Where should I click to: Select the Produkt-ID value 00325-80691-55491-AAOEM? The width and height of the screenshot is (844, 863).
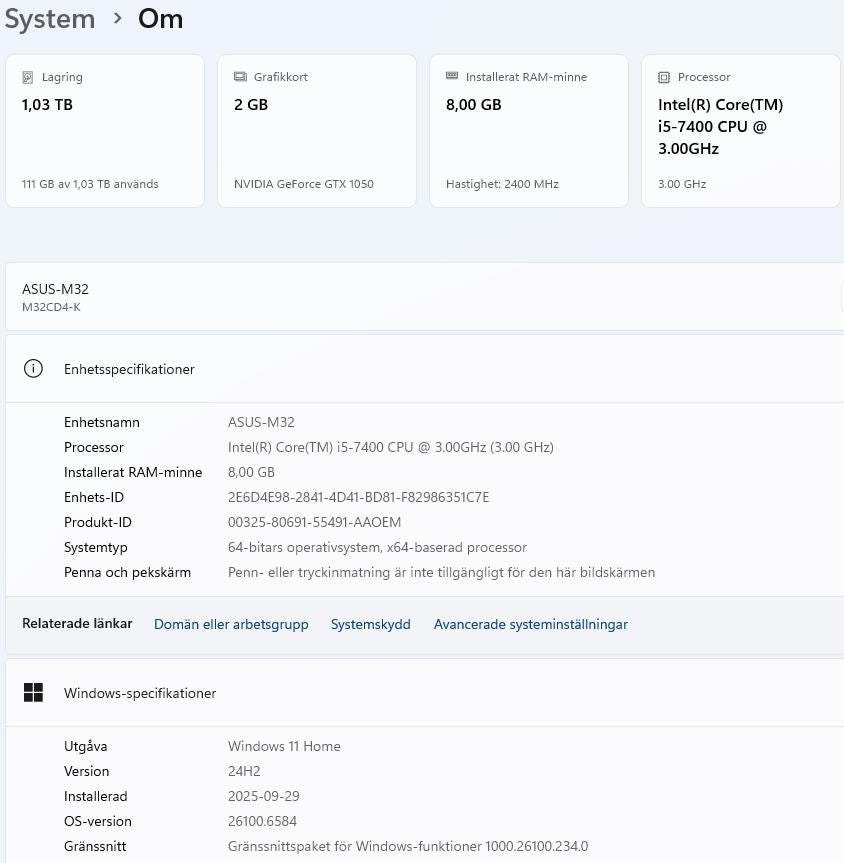(314, 522)
